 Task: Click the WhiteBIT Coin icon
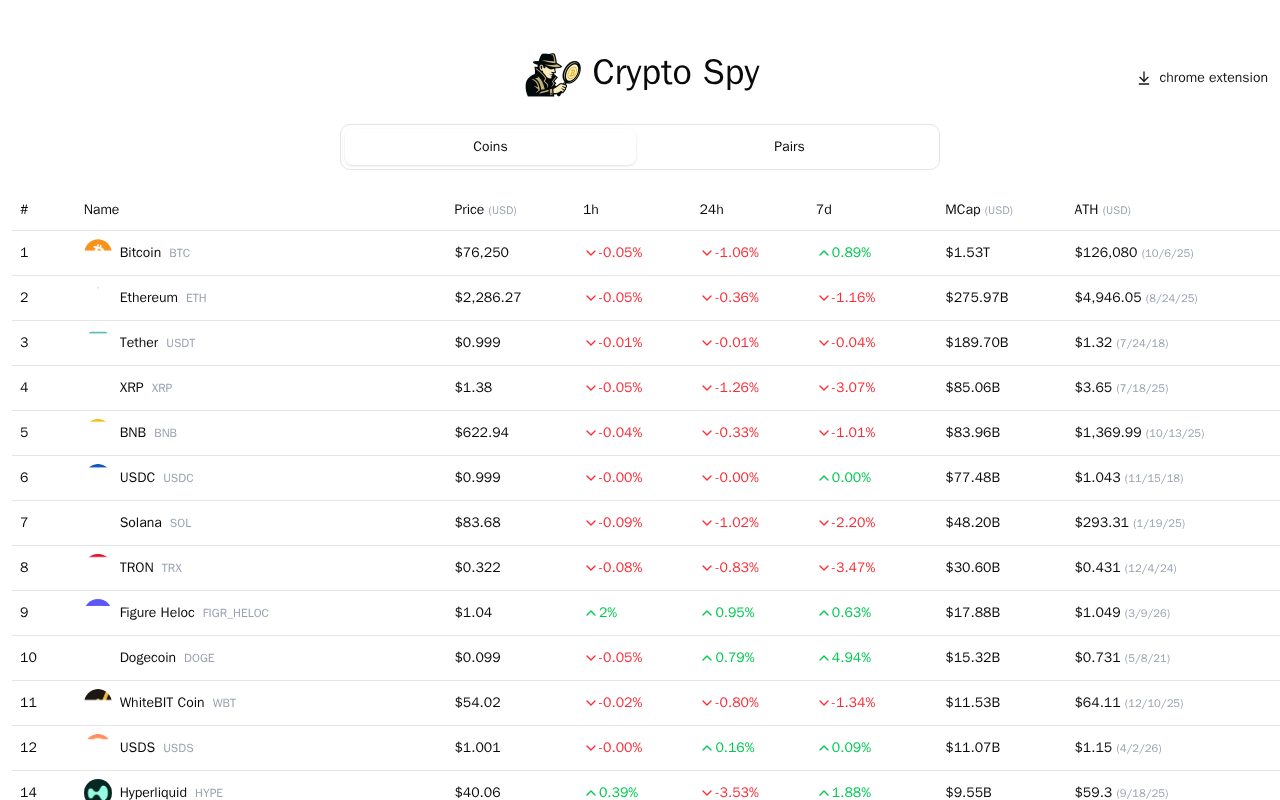(x=98, y=697)
